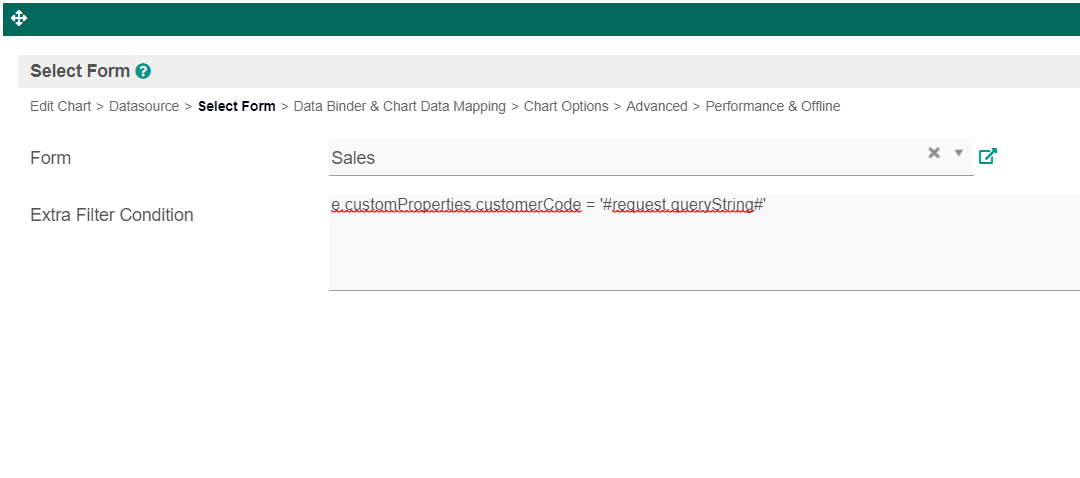
Task: Open the help icon beside Select Form
Action: [143, 71]
